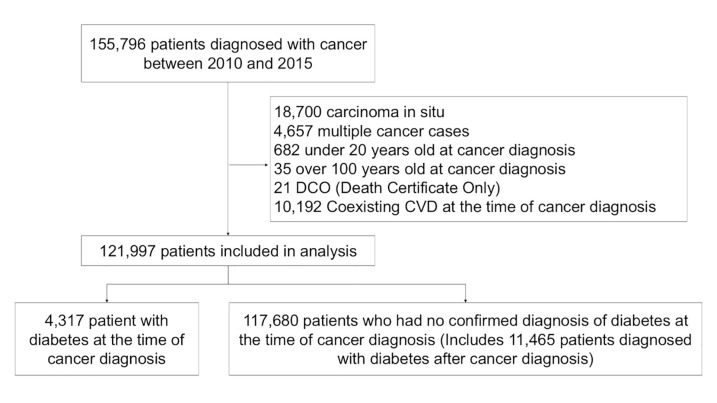This screenshot has height=403, width=717.
Task: Click 'with diabetes after cancer diagnosis)' text
Action: (x=465, y=359)
